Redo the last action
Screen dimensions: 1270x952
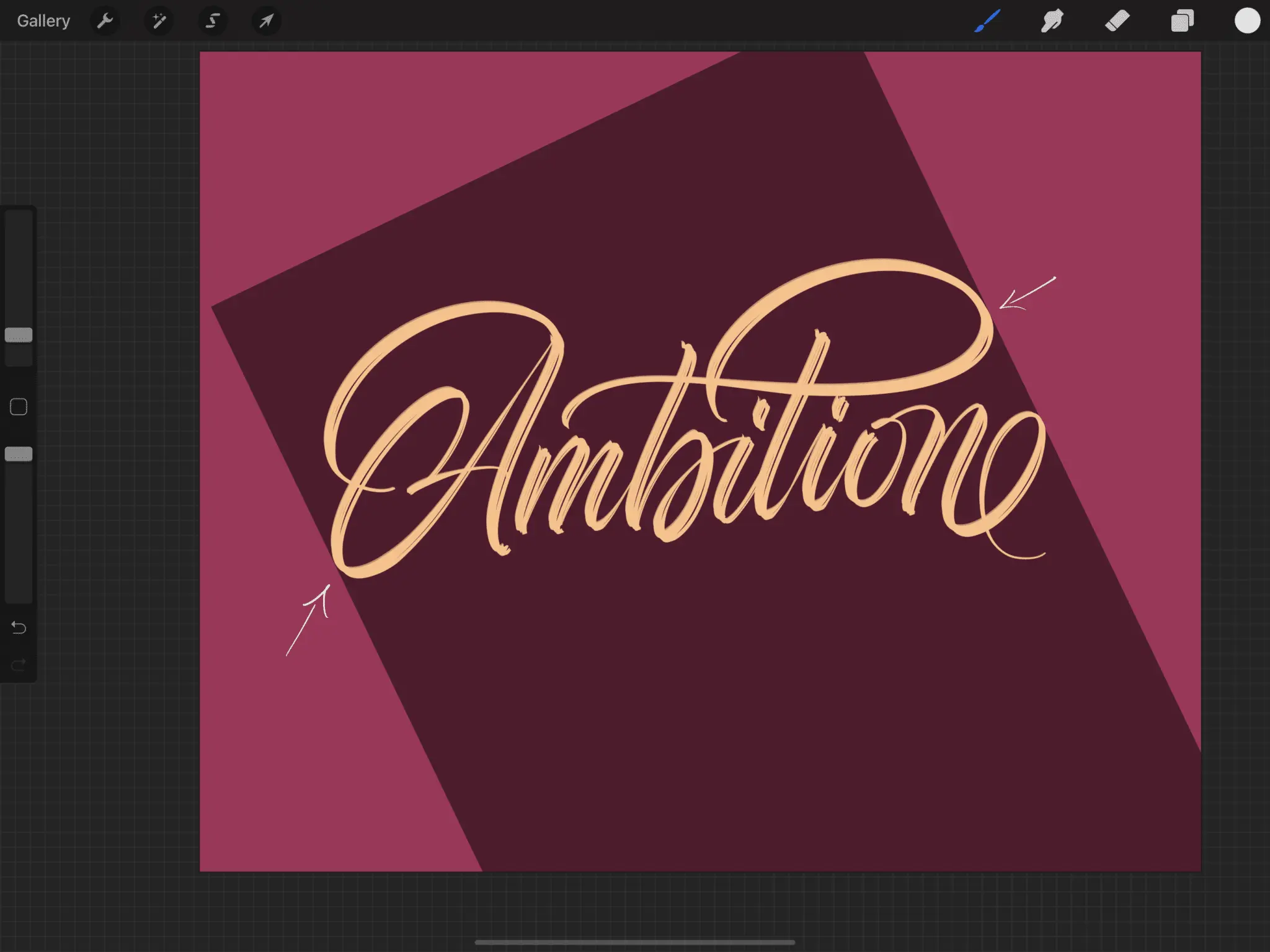coord(19,665)
